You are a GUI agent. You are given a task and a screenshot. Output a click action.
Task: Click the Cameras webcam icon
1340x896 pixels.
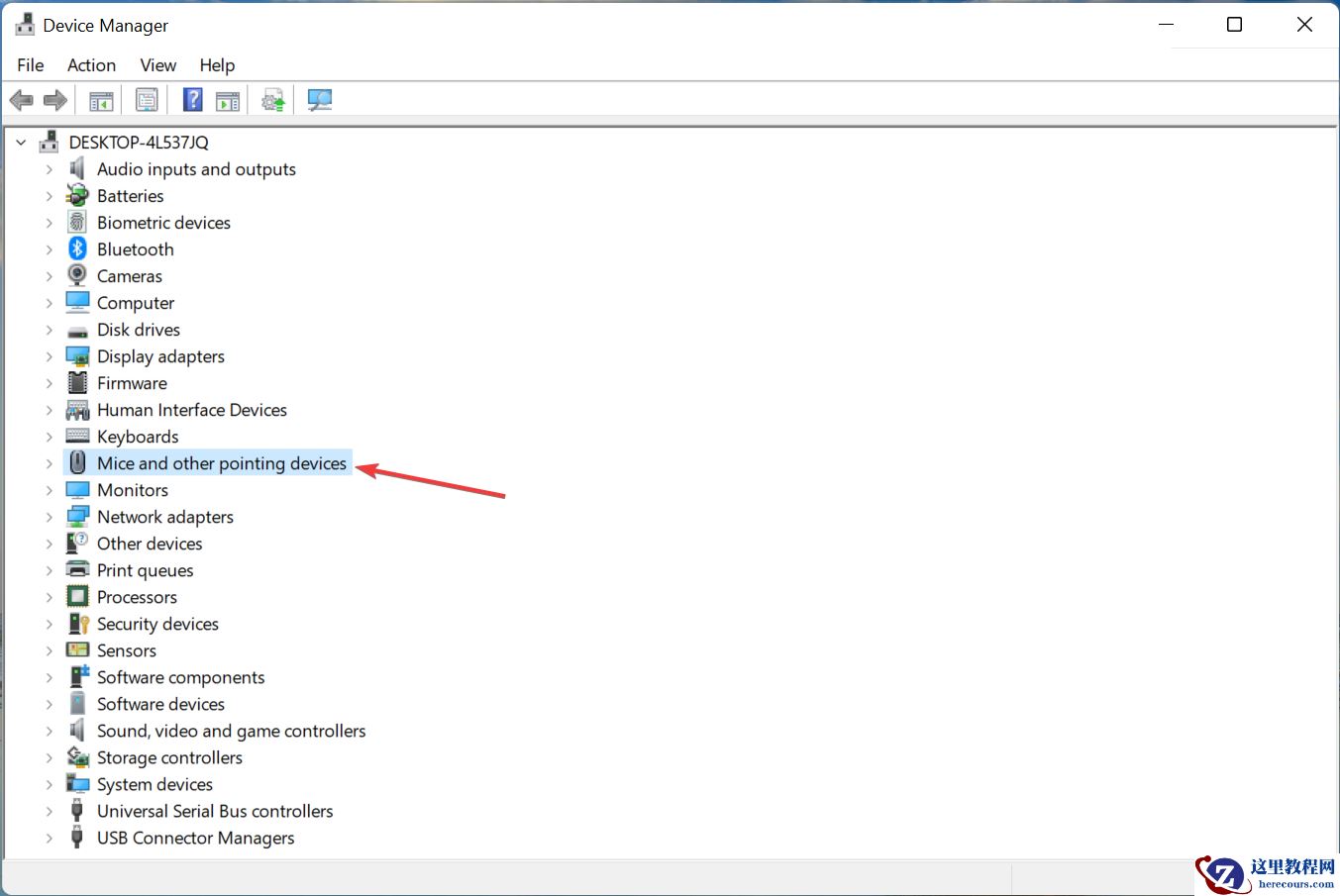click(77, 276)
